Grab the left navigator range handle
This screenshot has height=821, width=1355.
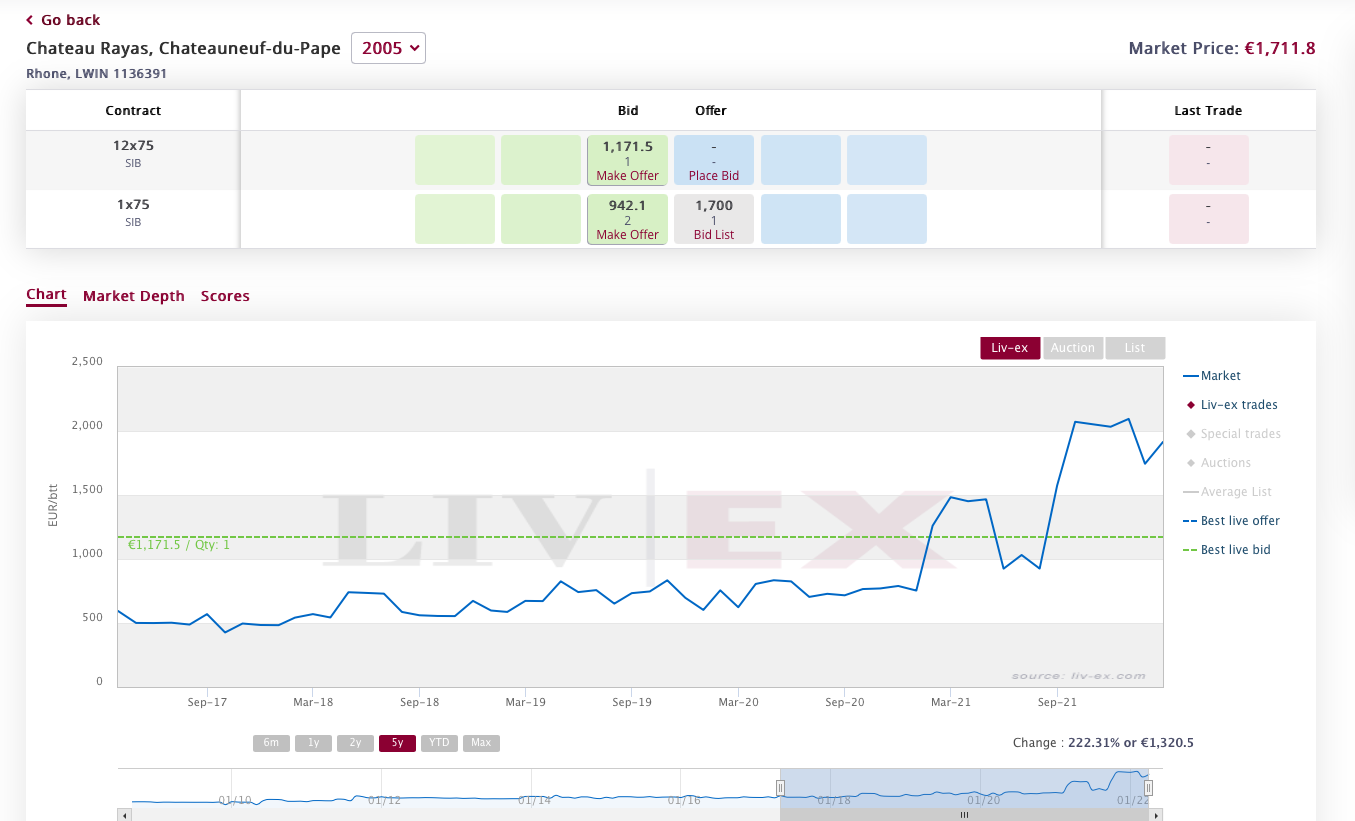pyautogui.click(x=780, y=788)
